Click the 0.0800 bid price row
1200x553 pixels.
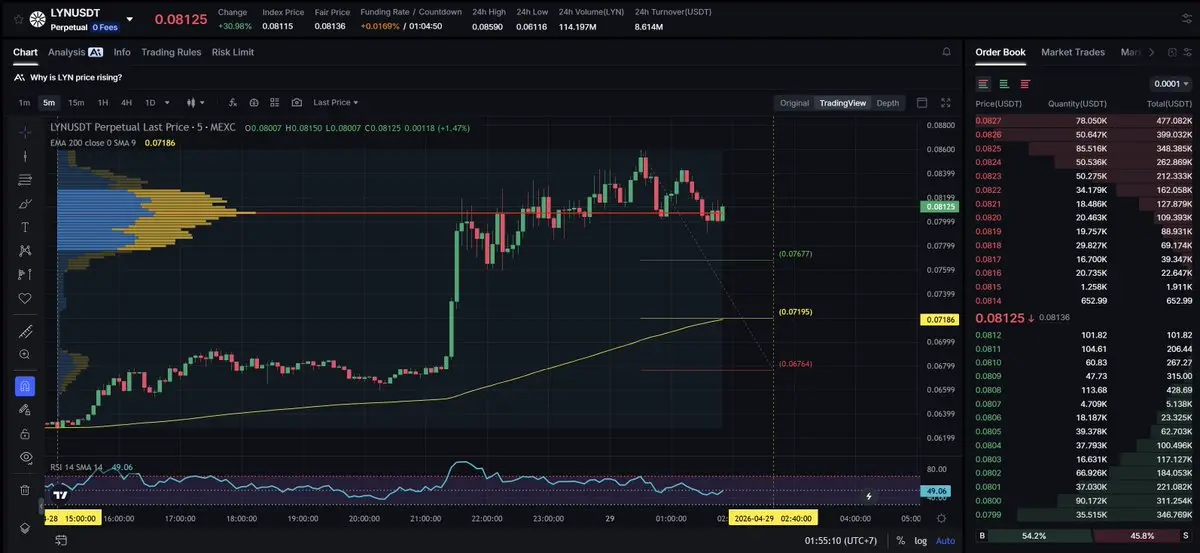(x=1084, y=500)
